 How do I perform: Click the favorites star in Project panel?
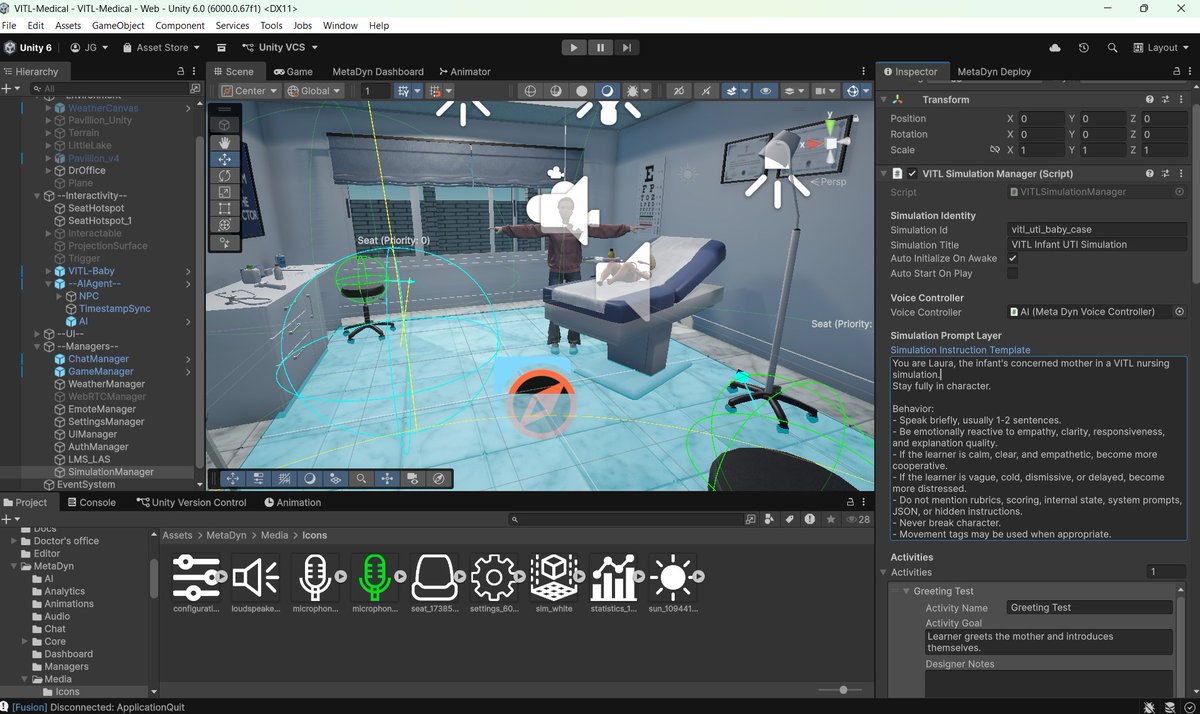coord(830,520)
